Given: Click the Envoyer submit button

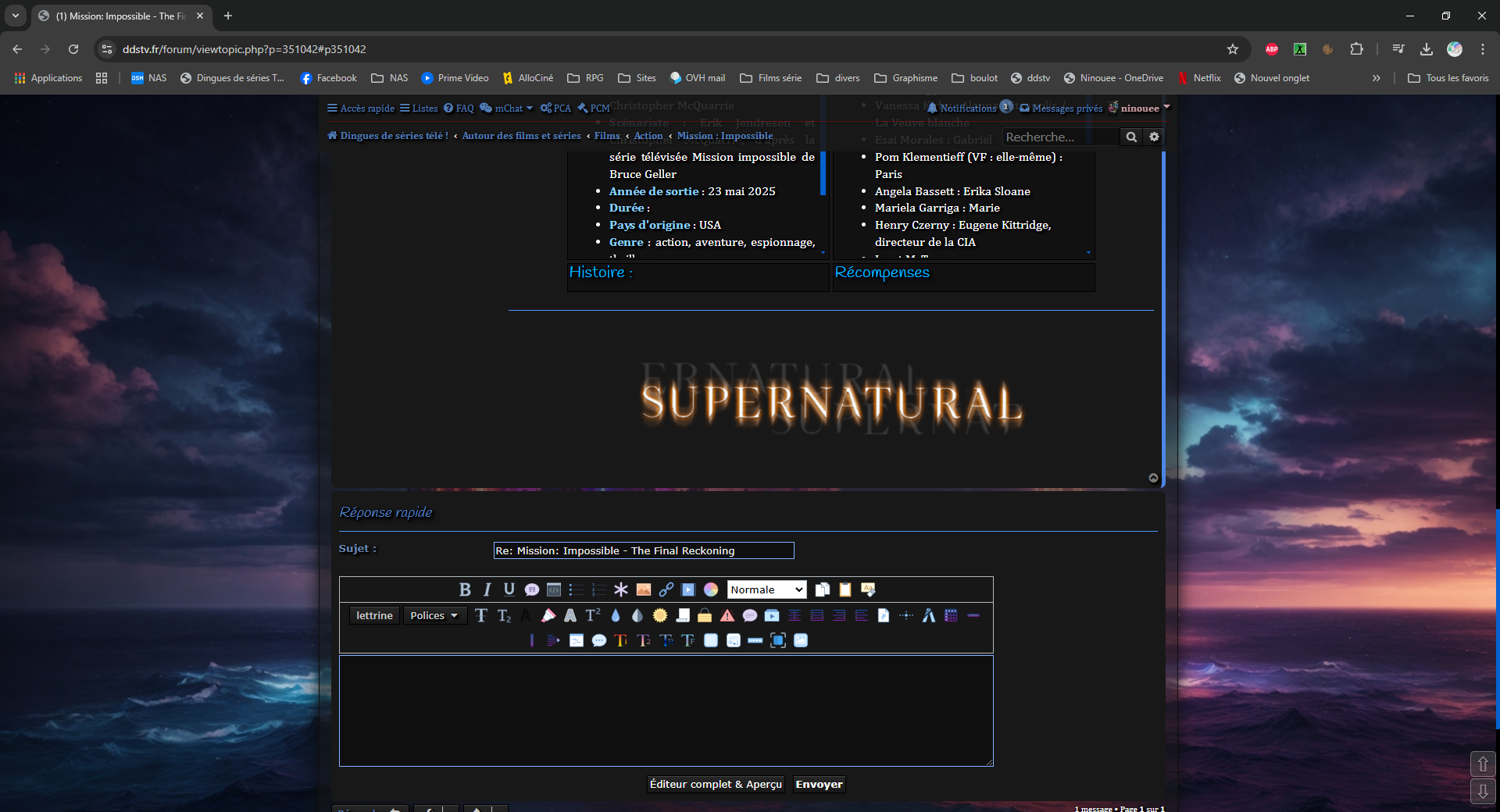Looking at the screenshot, I should click(x=819, y=784).
